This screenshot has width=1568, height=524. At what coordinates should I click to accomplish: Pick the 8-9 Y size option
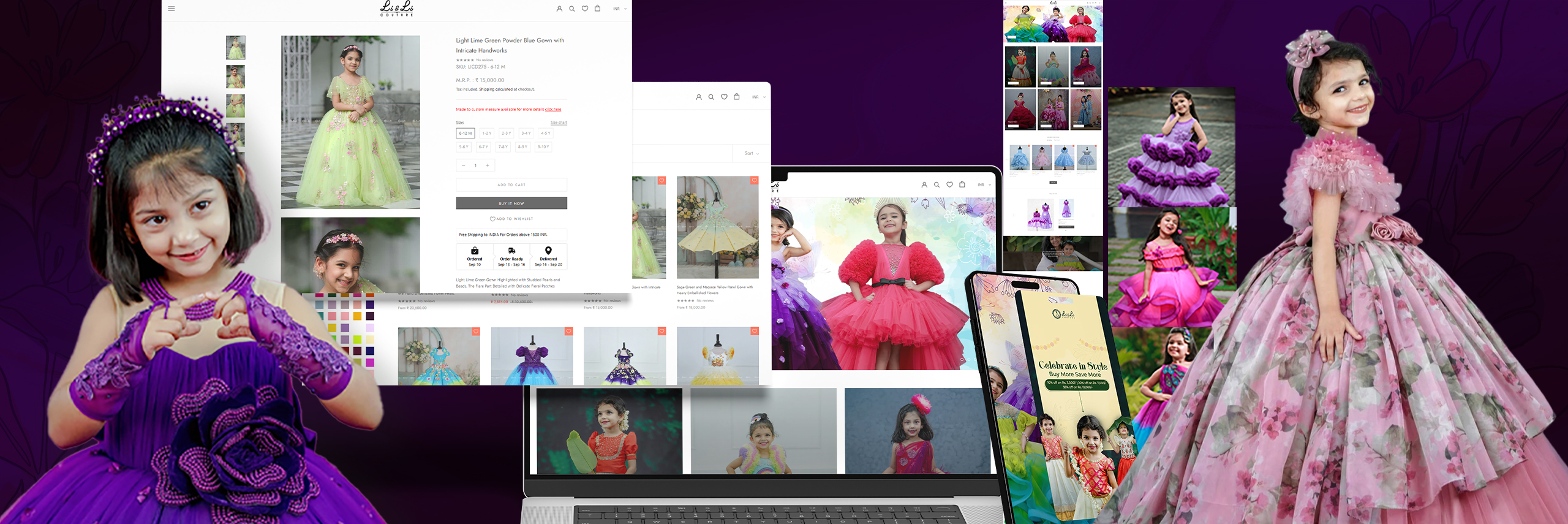[522, 147]
